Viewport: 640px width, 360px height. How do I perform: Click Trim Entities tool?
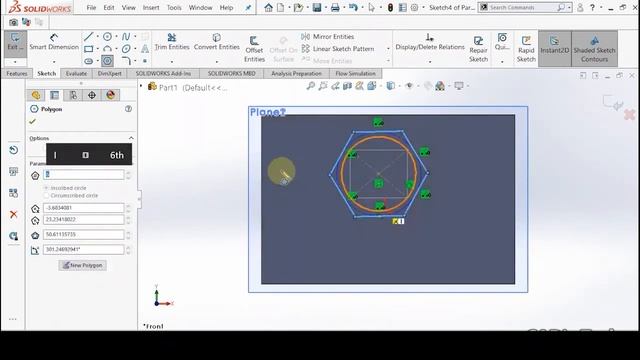[x=172, y=42]
